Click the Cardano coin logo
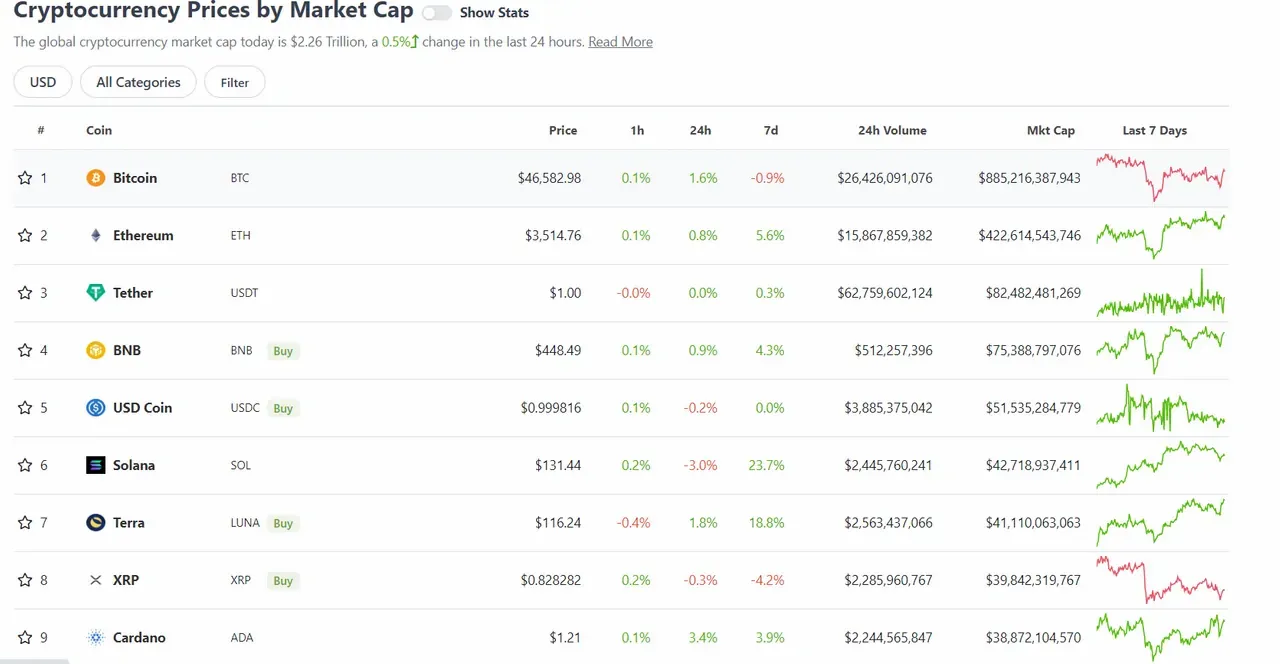The image size is (1280, 664). [96, 638]
